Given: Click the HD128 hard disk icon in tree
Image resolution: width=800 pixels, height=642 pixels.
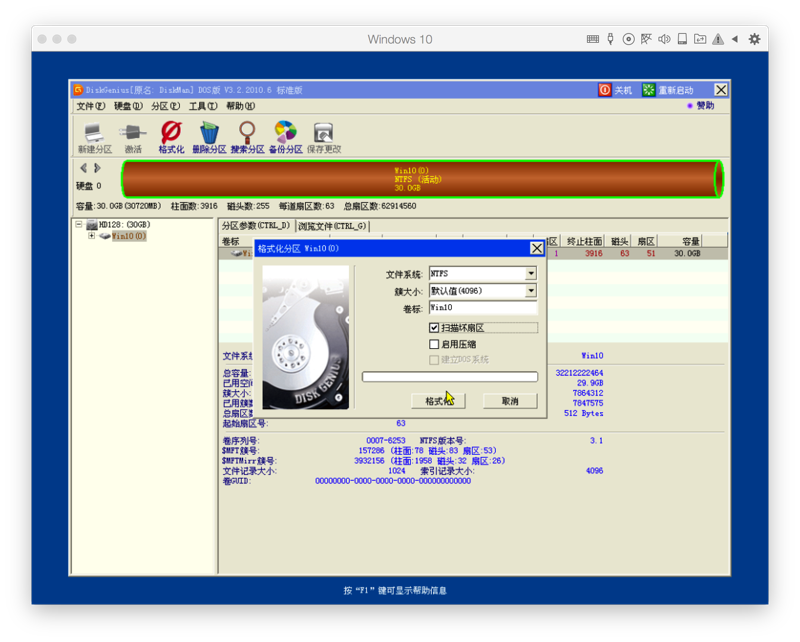Looking at the screenshot, I should click(x=92, y=225).
